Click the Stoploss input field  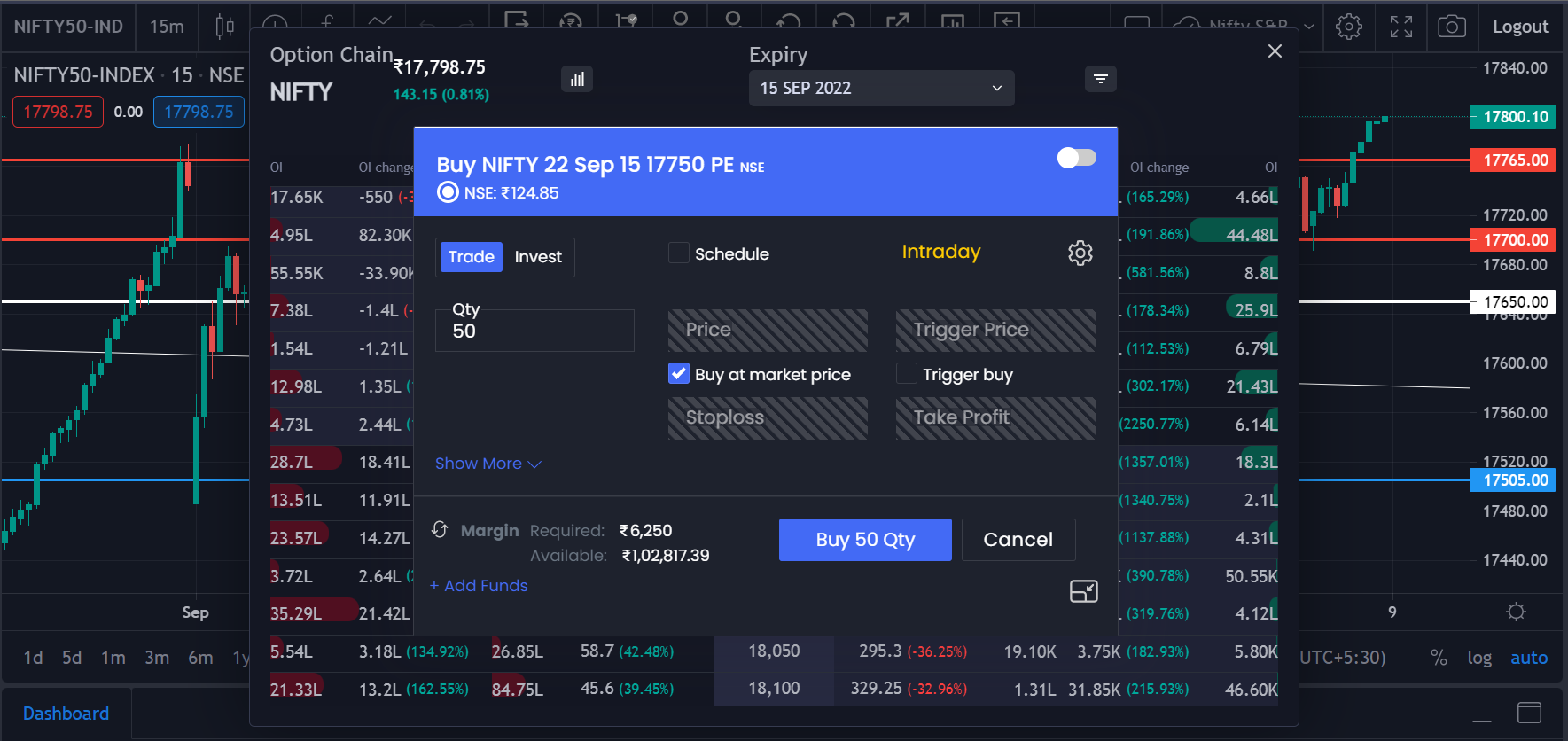768,418
